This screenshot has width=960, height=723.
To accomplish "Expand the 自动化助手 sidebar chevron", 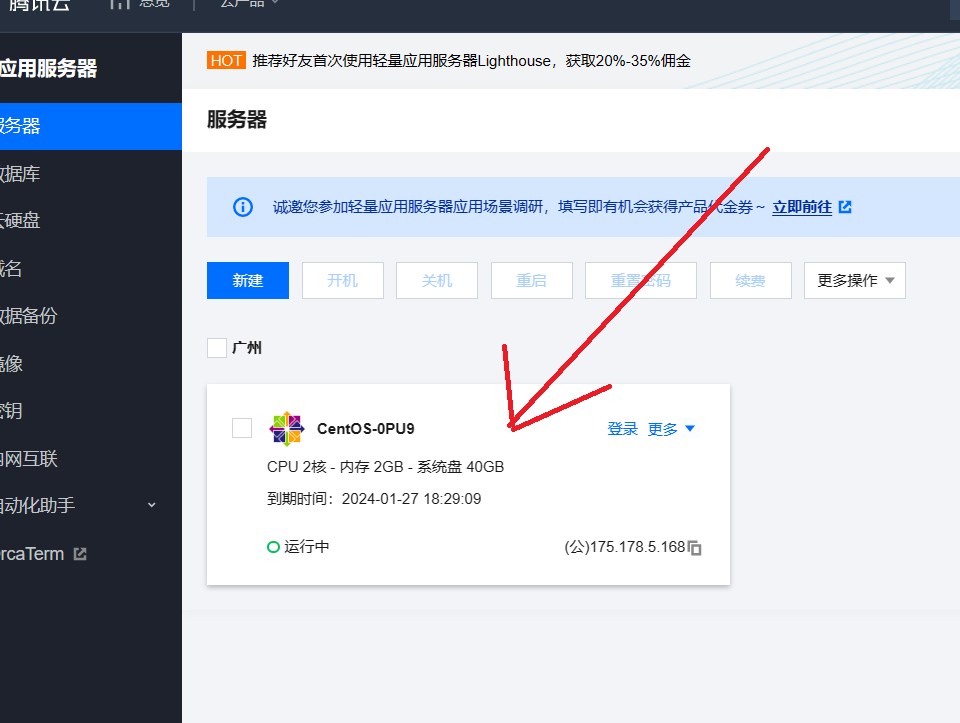I will pyautogui.click(x=151, y=505).
